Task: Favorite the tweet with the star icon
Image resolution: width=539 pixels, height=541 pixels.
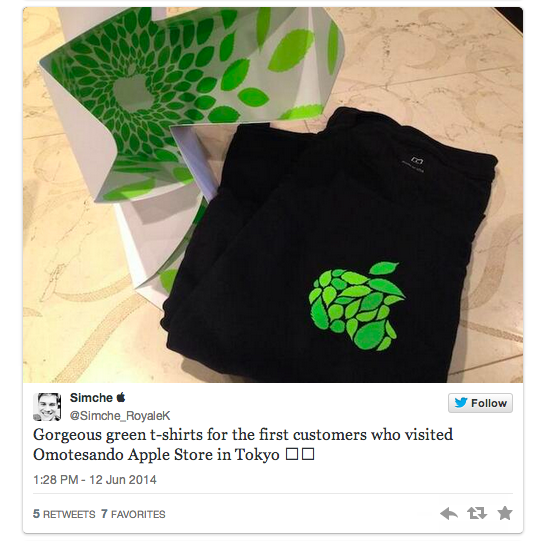Action: pyautogui.click(x=505, y=513)
